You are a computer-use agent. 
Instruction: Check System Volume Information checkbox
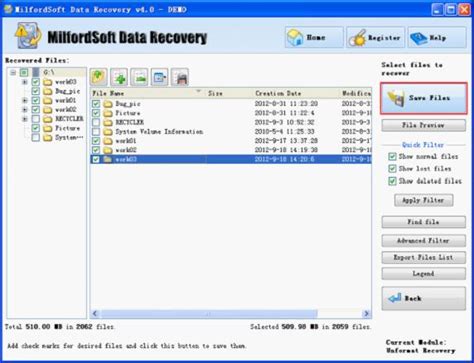pyautogui.click(x=96, y=132)
